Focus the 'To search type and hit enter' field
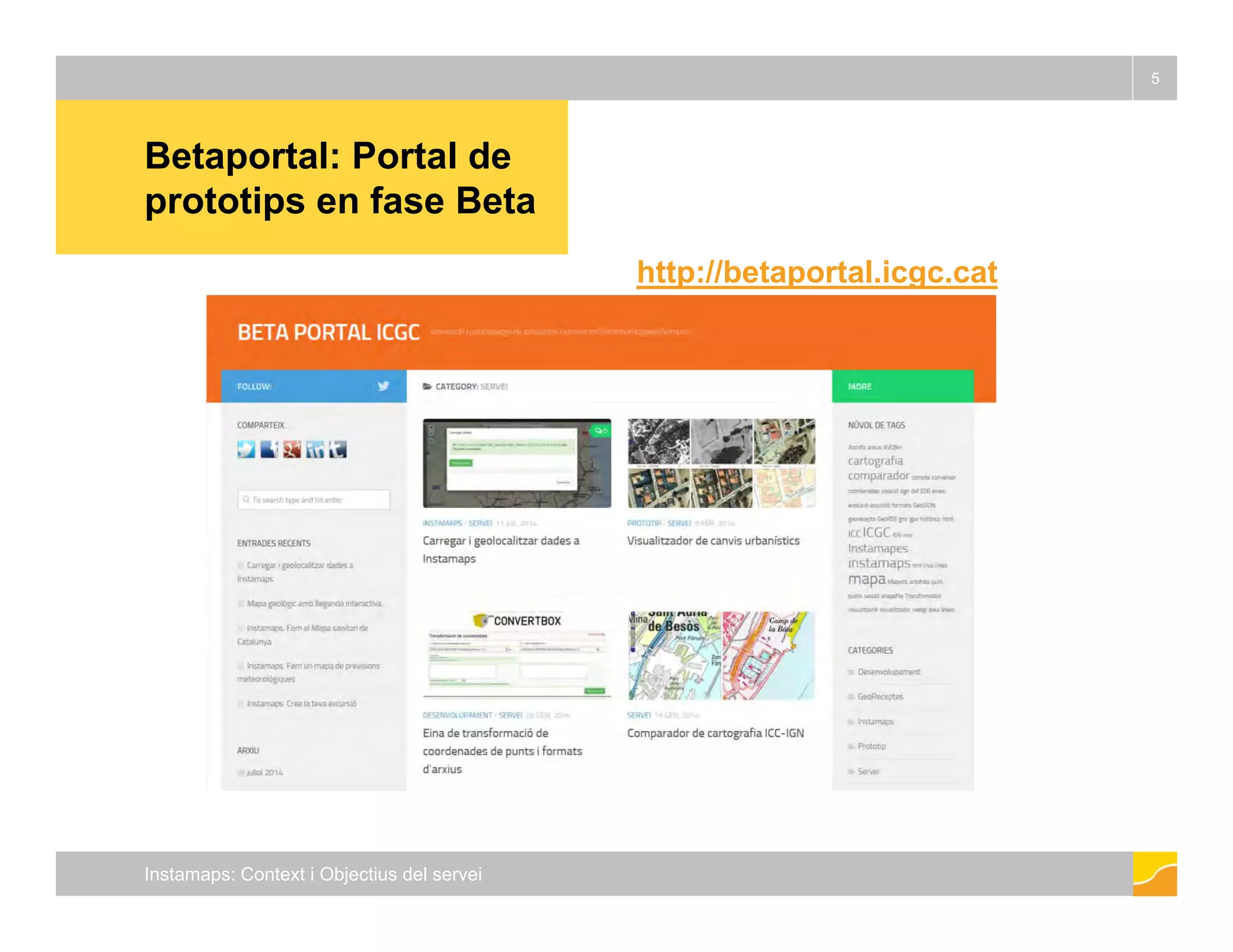1233x952 pixels. [314, 499]
